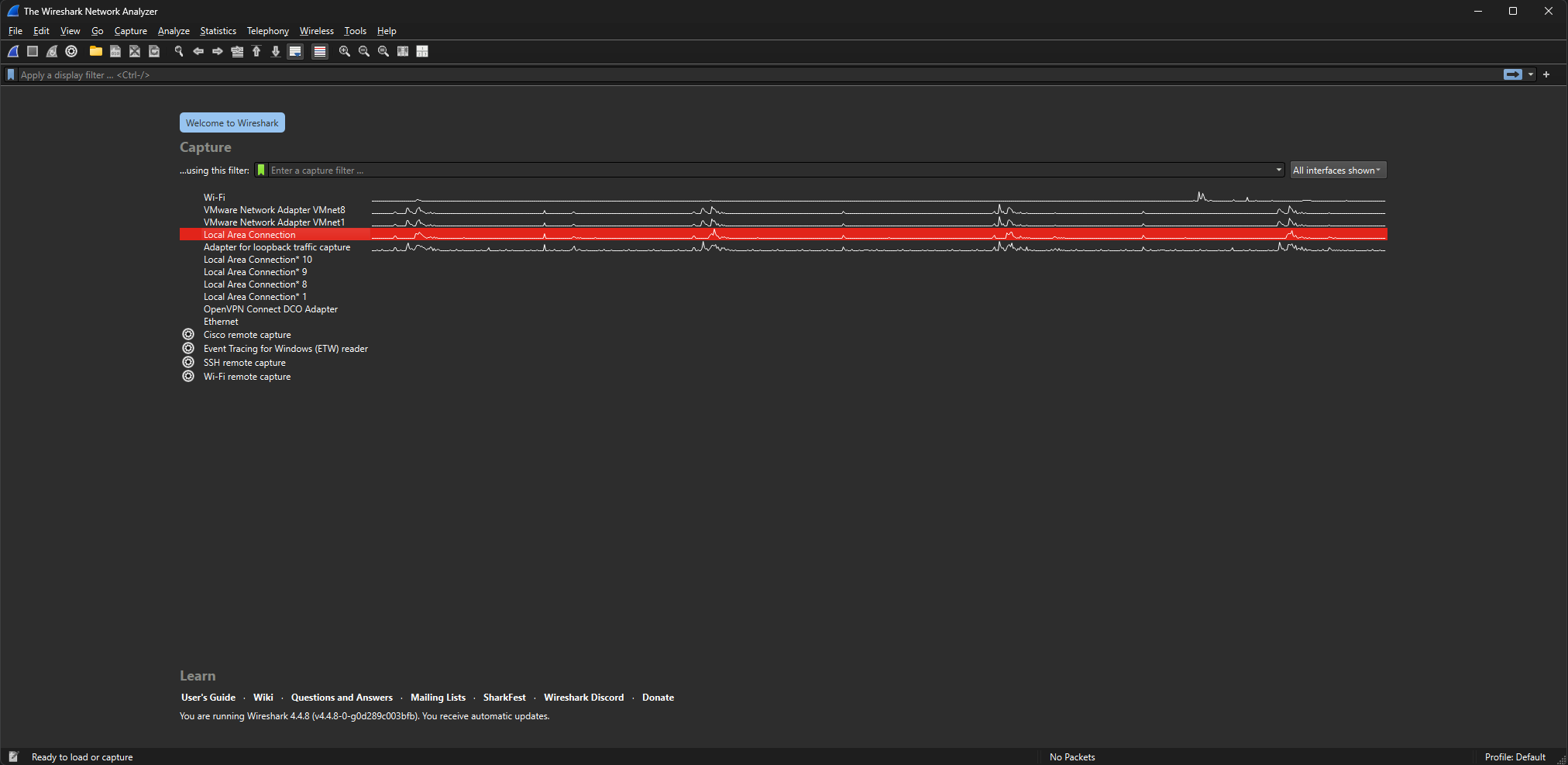This screenshot has width=1568, height=765.
Task: Open the Capture menu
Action: coord(130,31)
